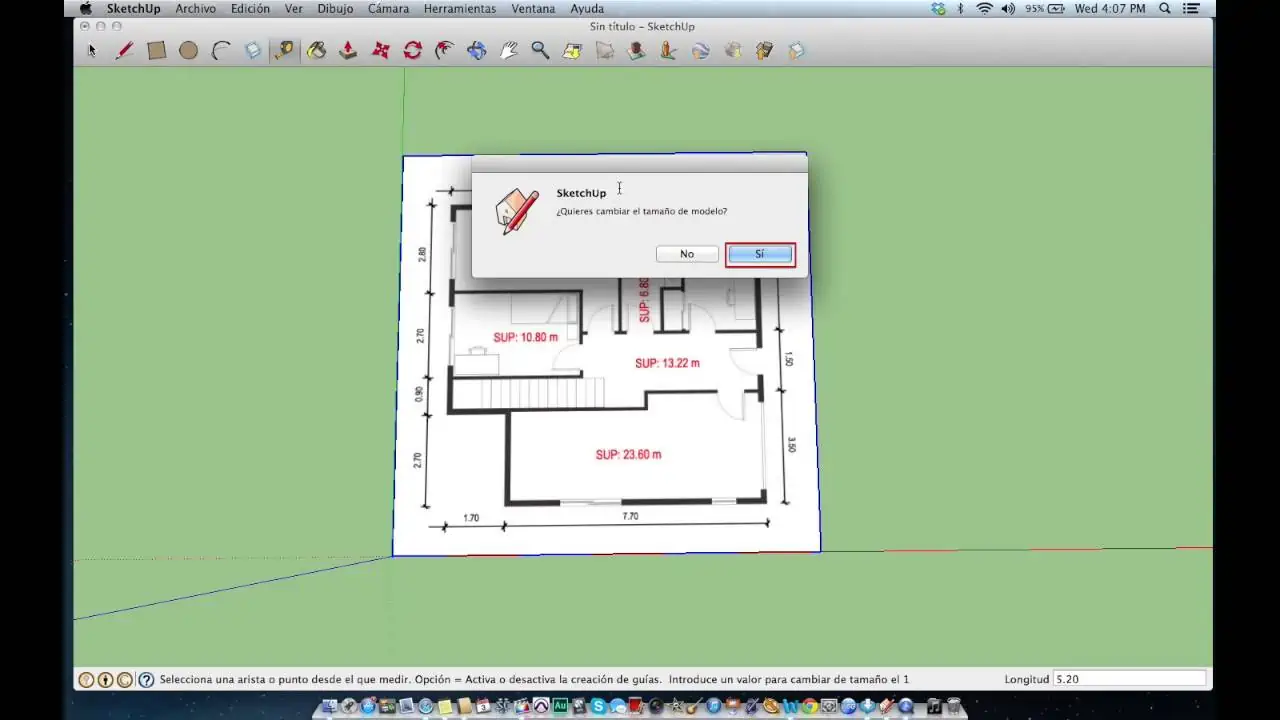Select the Pan hand tool
The image size is (1280, 720).
click(x=508, y=50)
